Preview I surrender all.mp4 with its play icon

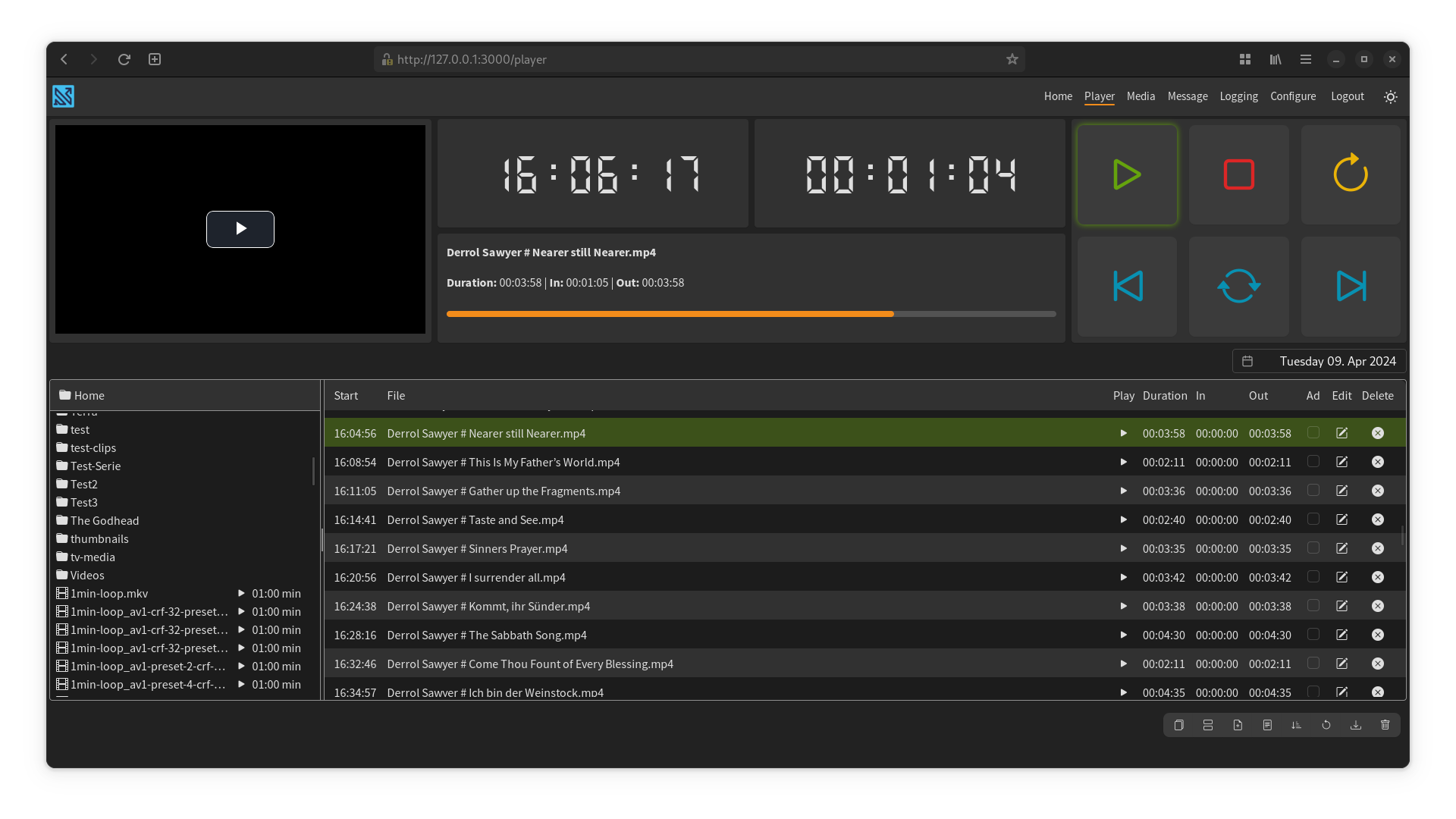click(1123, 577)
